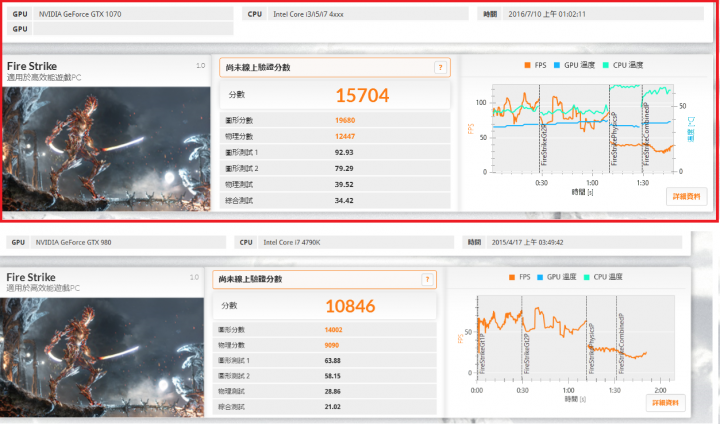The image size is (720, 424).
Task: Select the Fire Strike thumbnail in GTX 980 result
Action: 102,357
